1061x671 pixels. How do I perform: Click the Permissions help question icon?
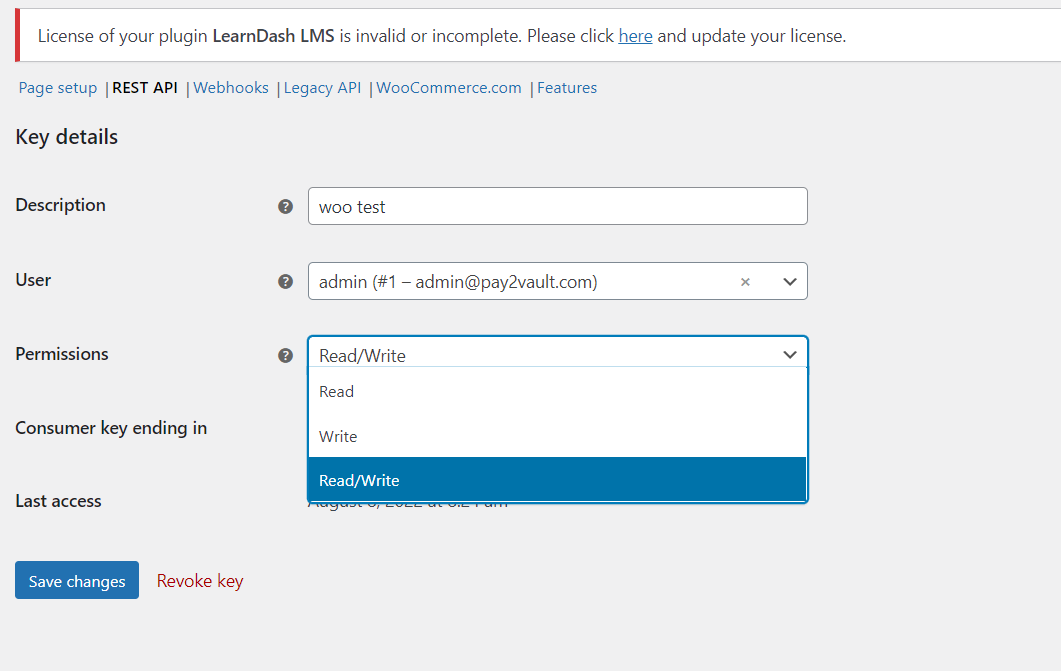(286, 356)
